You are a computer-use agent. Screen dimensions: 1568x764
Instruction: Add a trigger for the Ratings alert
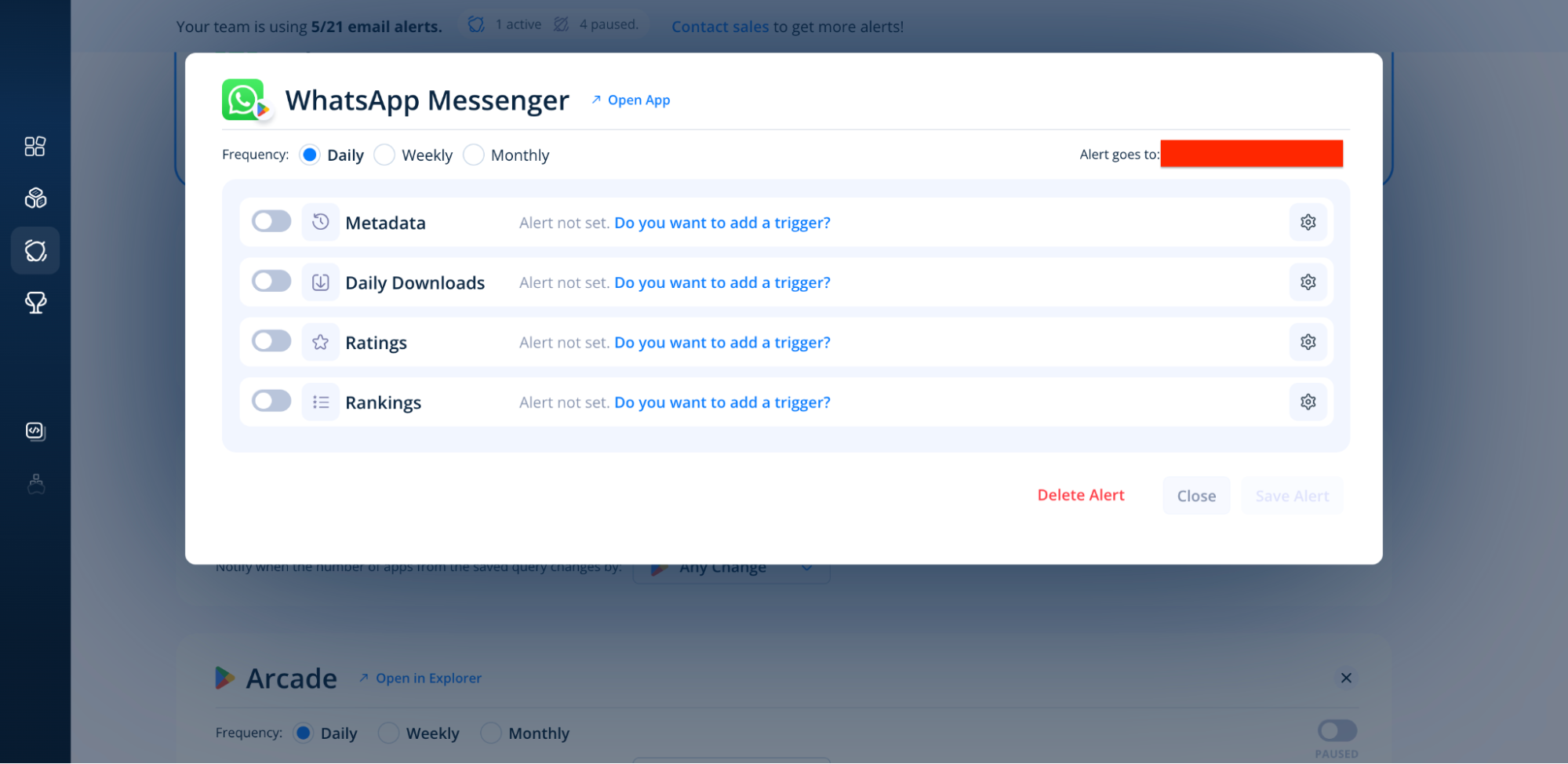pyautogui.click(x=722, y=343)
